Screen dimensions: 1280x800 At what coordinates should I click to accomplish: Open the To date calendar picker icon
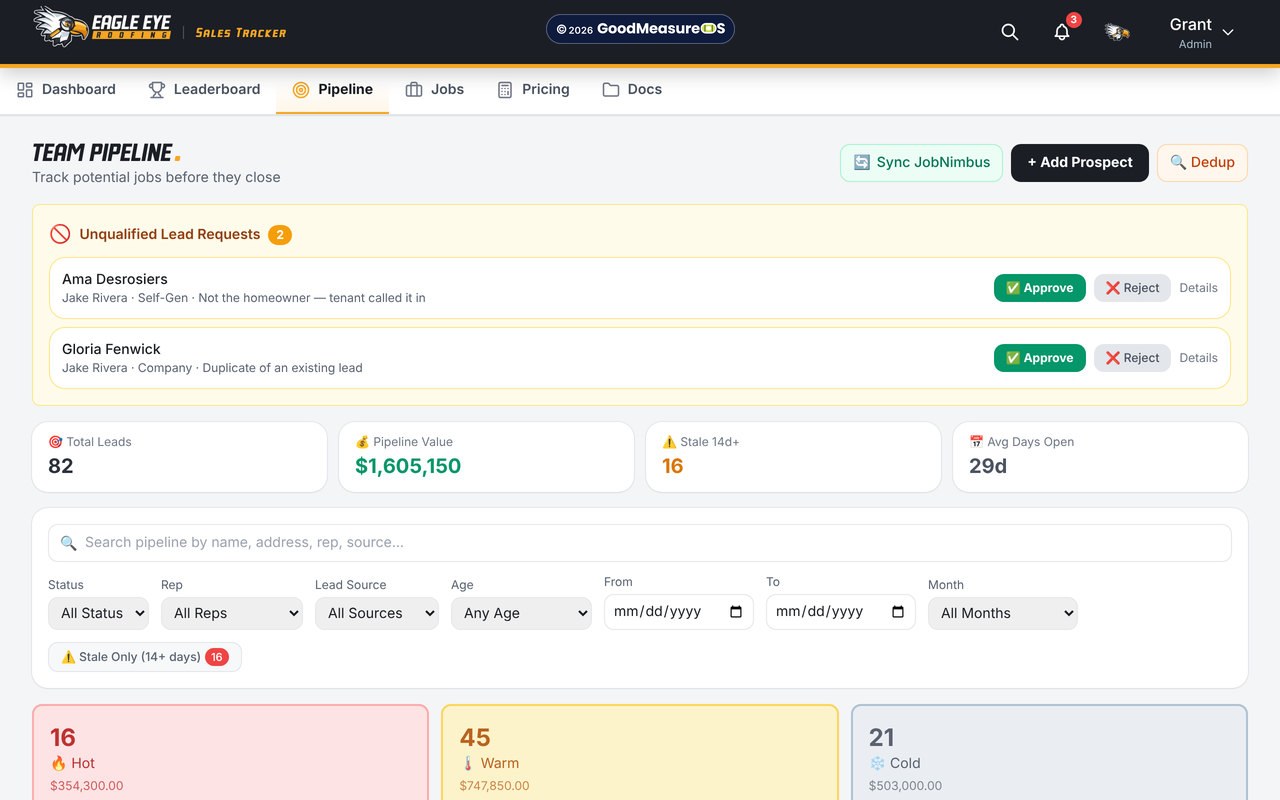(x=898, y=612)
